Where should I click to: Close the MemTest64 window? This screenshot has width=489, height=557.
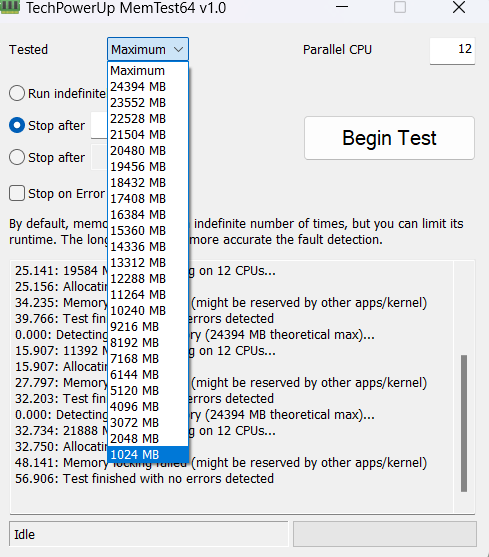459,7
